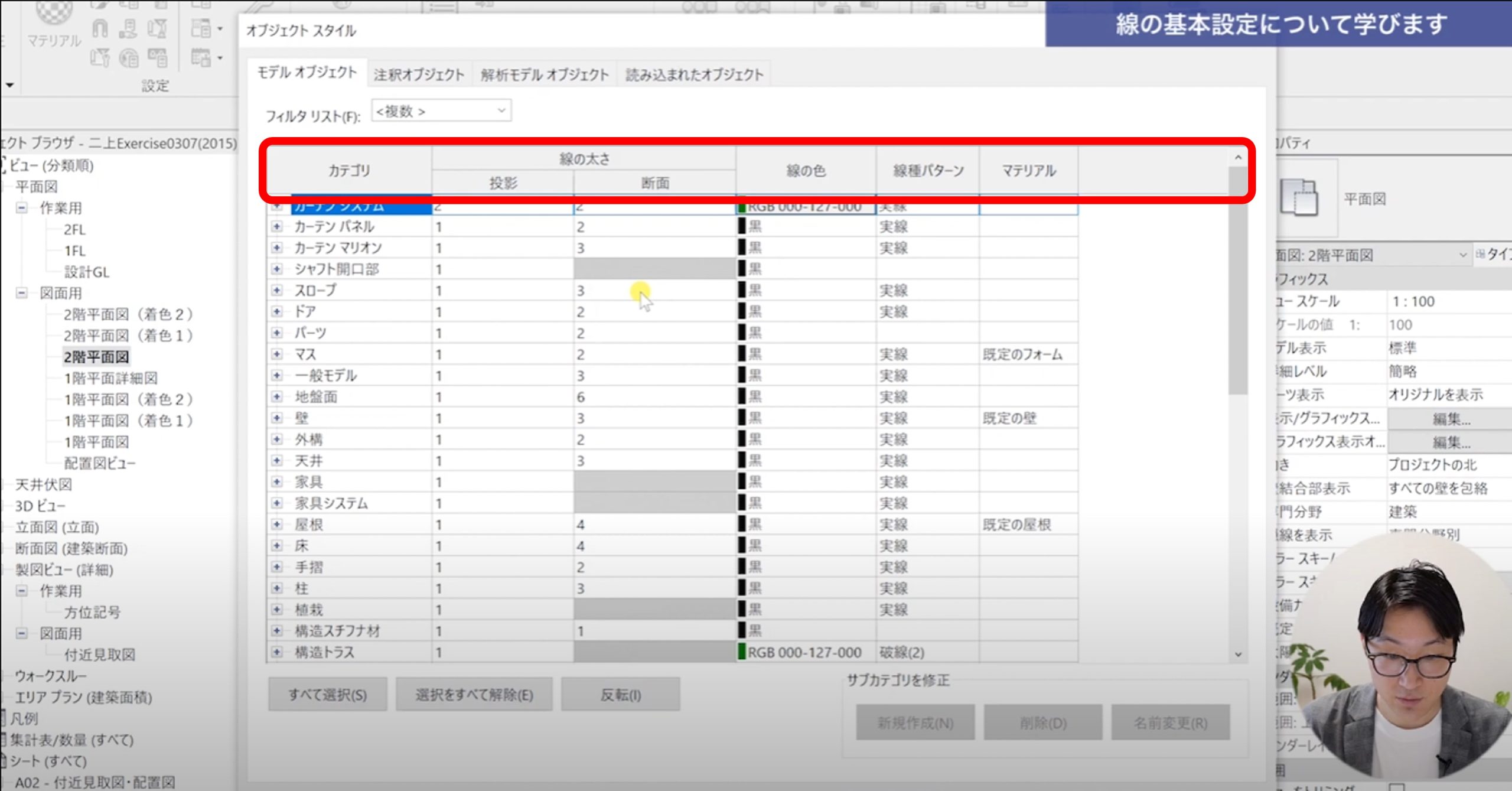This screenshot has height=791, width=1512.
Task: Open the 読み込まれたオブジェクト tab
Action: 694,75
